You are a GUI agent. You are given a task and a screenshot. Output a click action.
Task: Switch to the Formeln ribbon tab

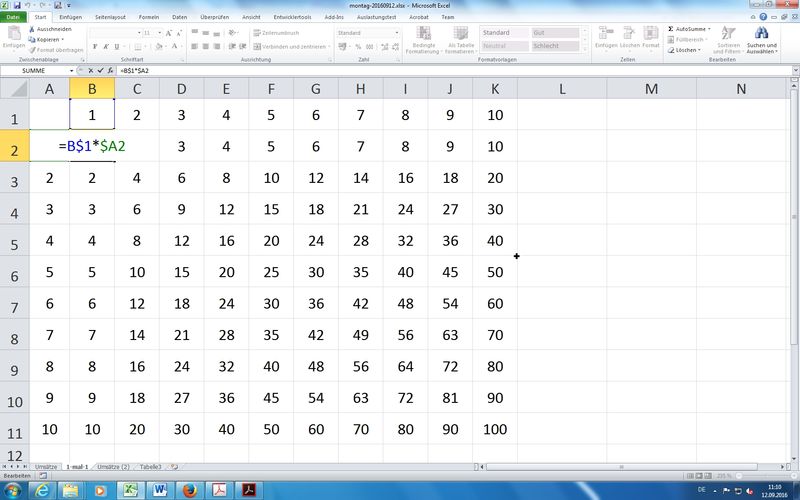(149, 17)
